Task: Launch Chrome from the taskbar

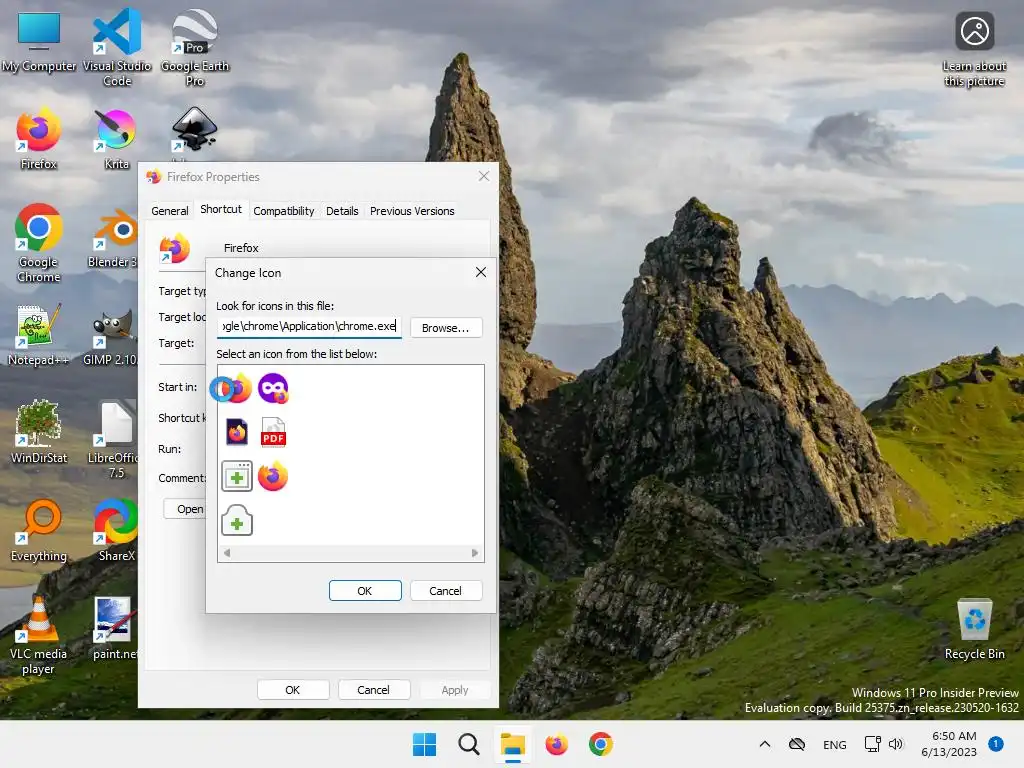Action: pyautogui.click(x=601, y=744)
